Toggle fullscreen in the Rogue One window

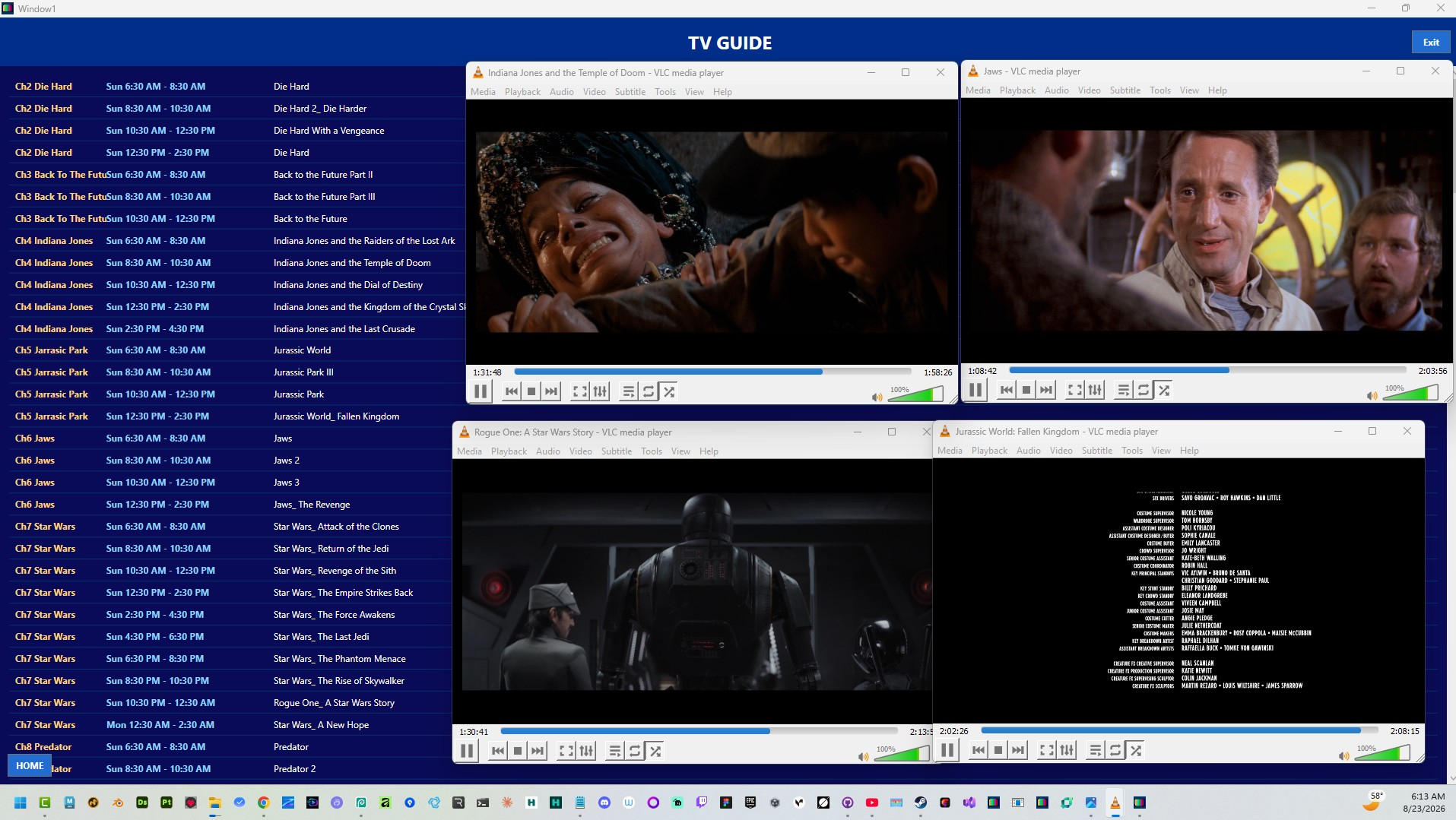coord(566,751)
